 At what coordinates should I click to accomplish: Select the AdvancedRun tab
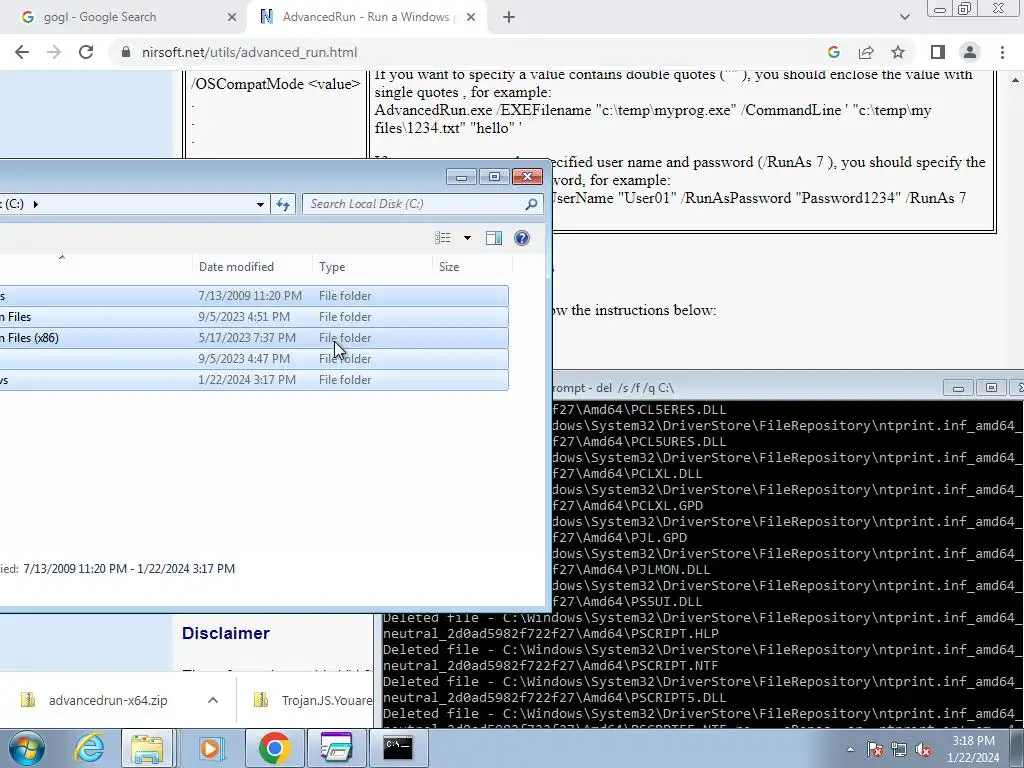366,17
